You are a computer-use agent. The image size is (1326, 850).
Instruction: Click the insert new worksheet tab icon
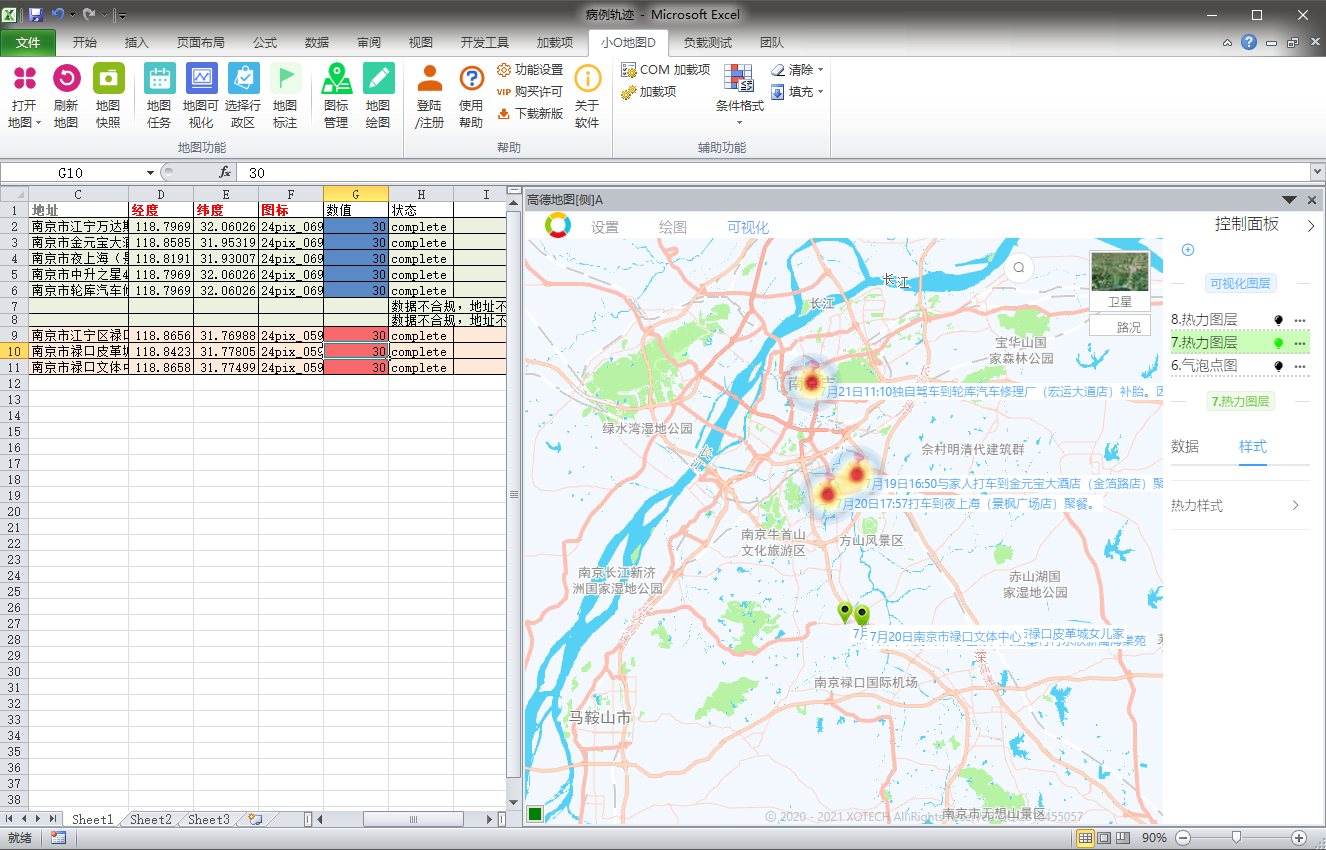[x=255, y=819]
